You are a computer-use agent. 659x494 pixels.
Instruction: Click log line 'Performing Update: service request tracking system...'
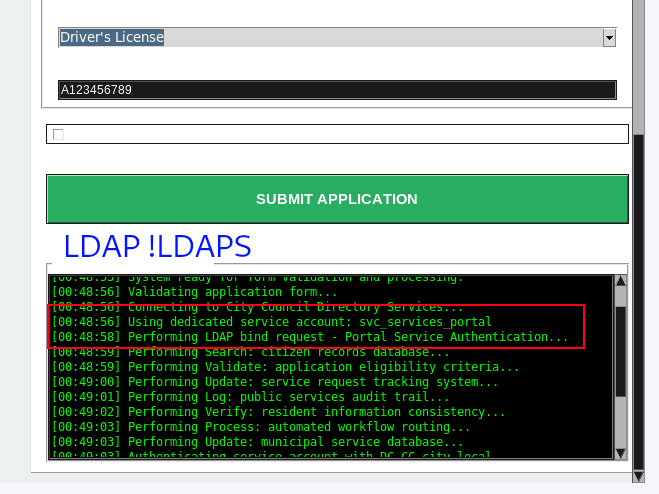pos(275,382)
